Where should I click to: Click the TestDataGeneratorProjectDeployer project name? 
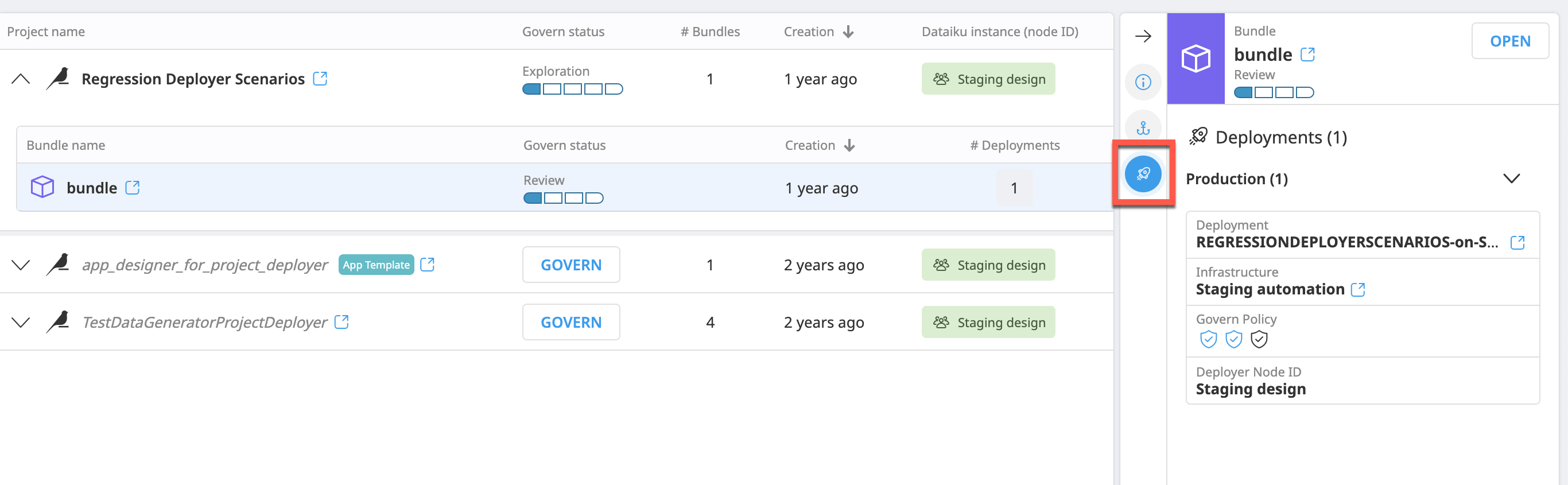click(204, 322)
